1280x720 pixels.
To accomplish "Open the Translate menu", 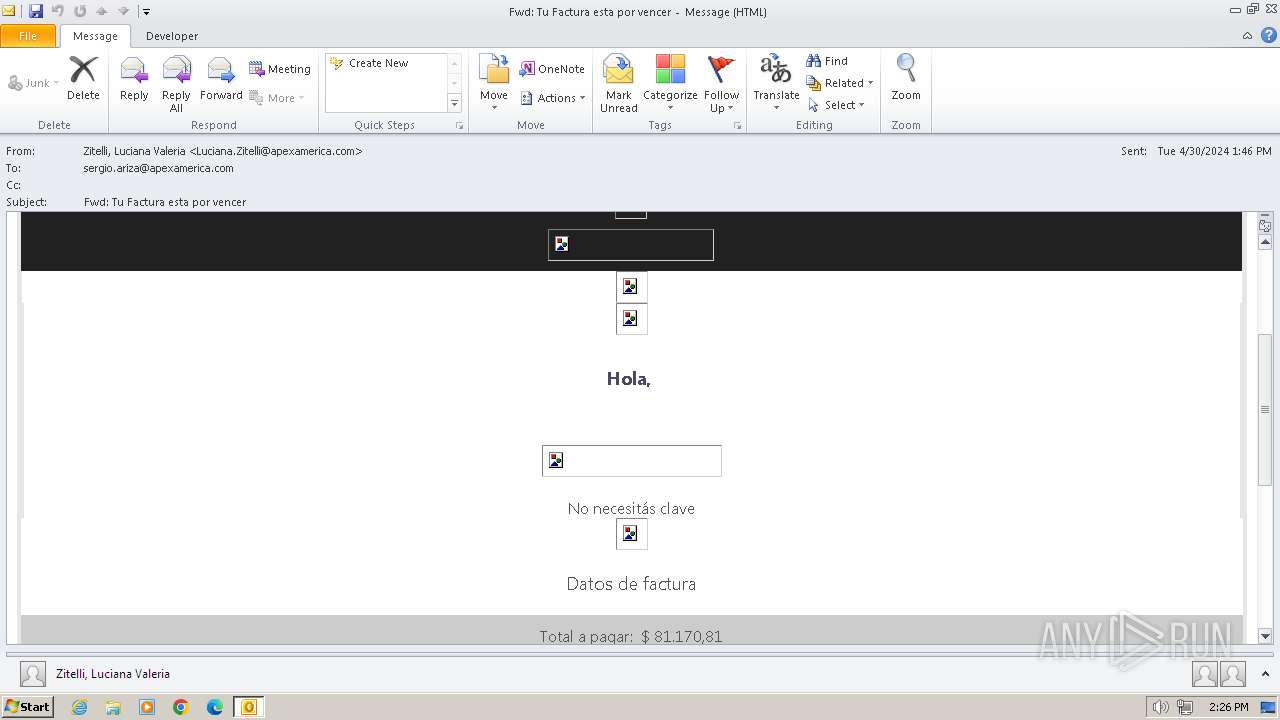I will coord(776,83).
